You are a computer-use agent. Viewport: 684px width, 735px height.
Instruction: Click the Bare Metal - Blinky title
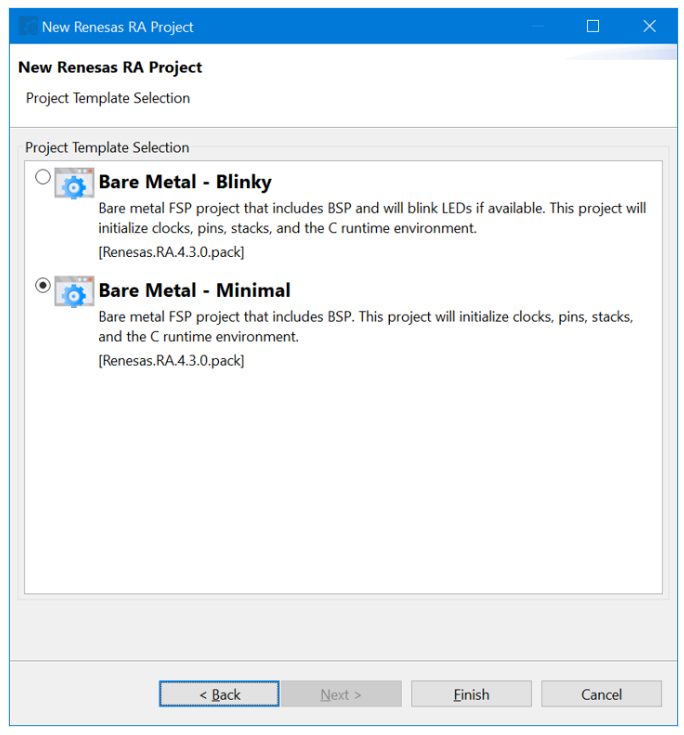tap(185, 182)
